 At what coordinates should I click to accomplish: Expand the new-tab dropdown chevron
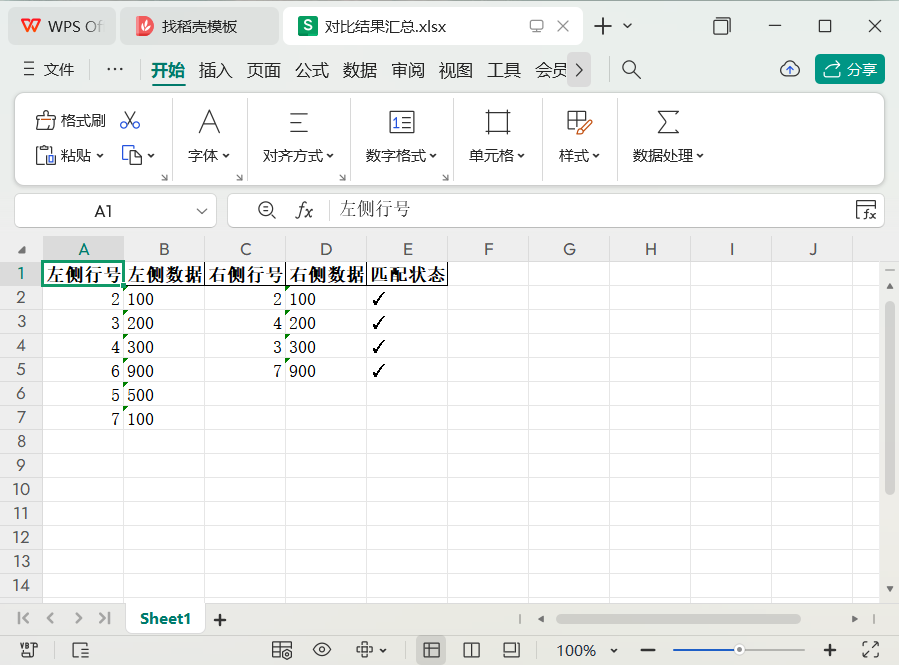tap(627, 26)
